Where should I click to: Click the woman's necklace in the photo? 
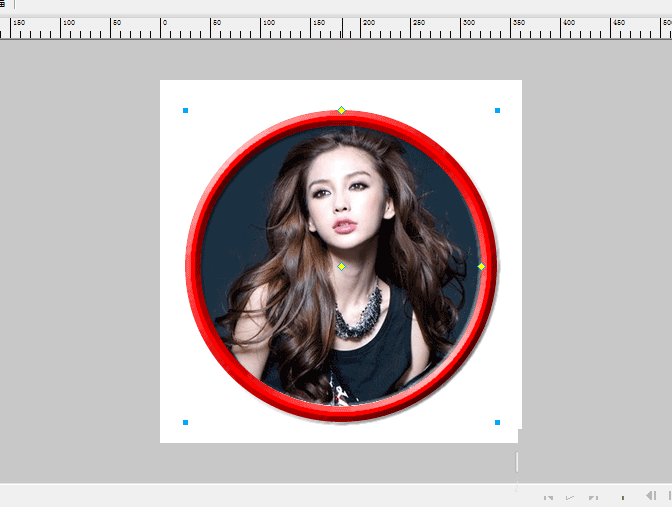358,313
